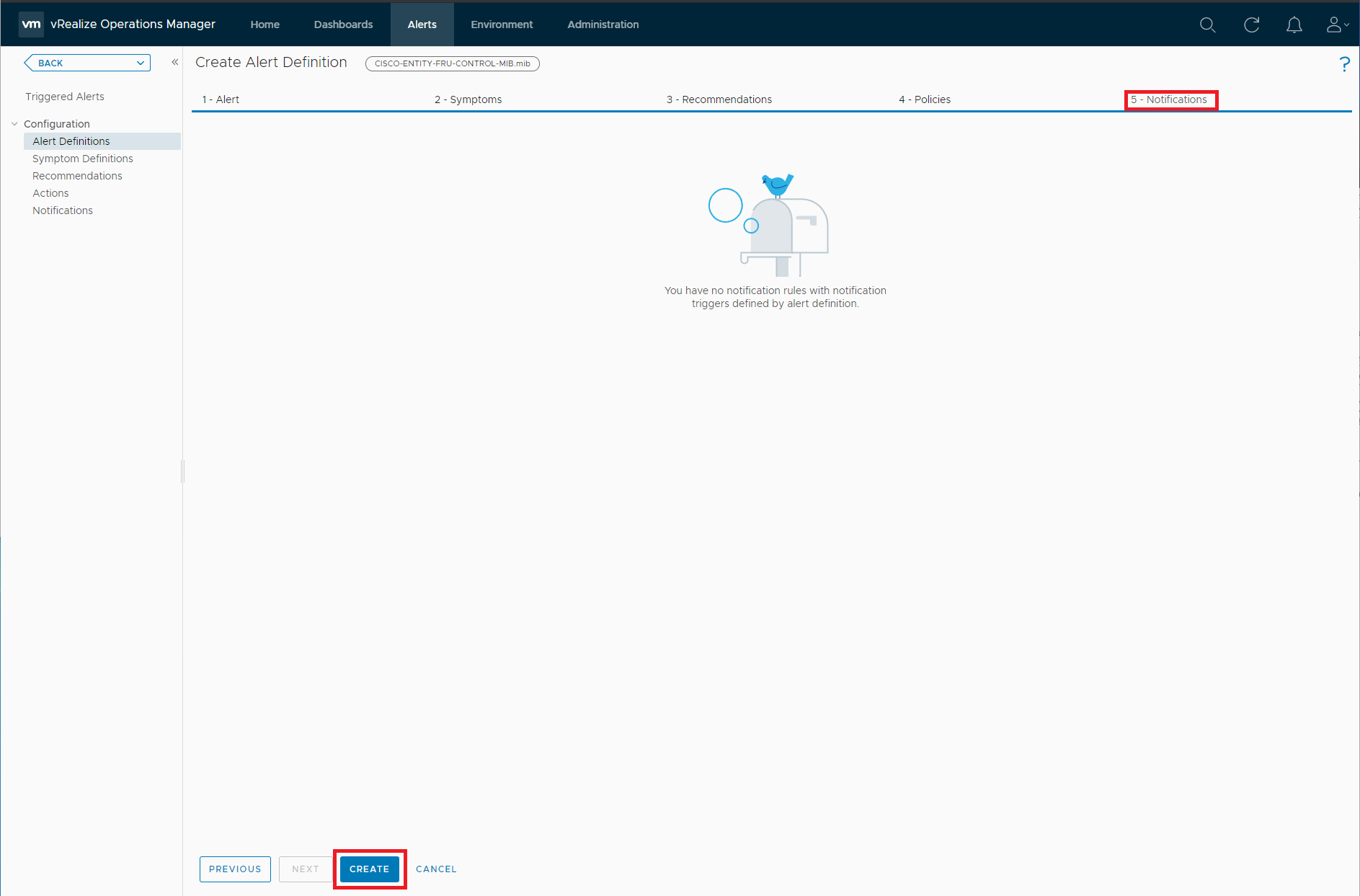Switch to the Environment menu

pos(502,25)
